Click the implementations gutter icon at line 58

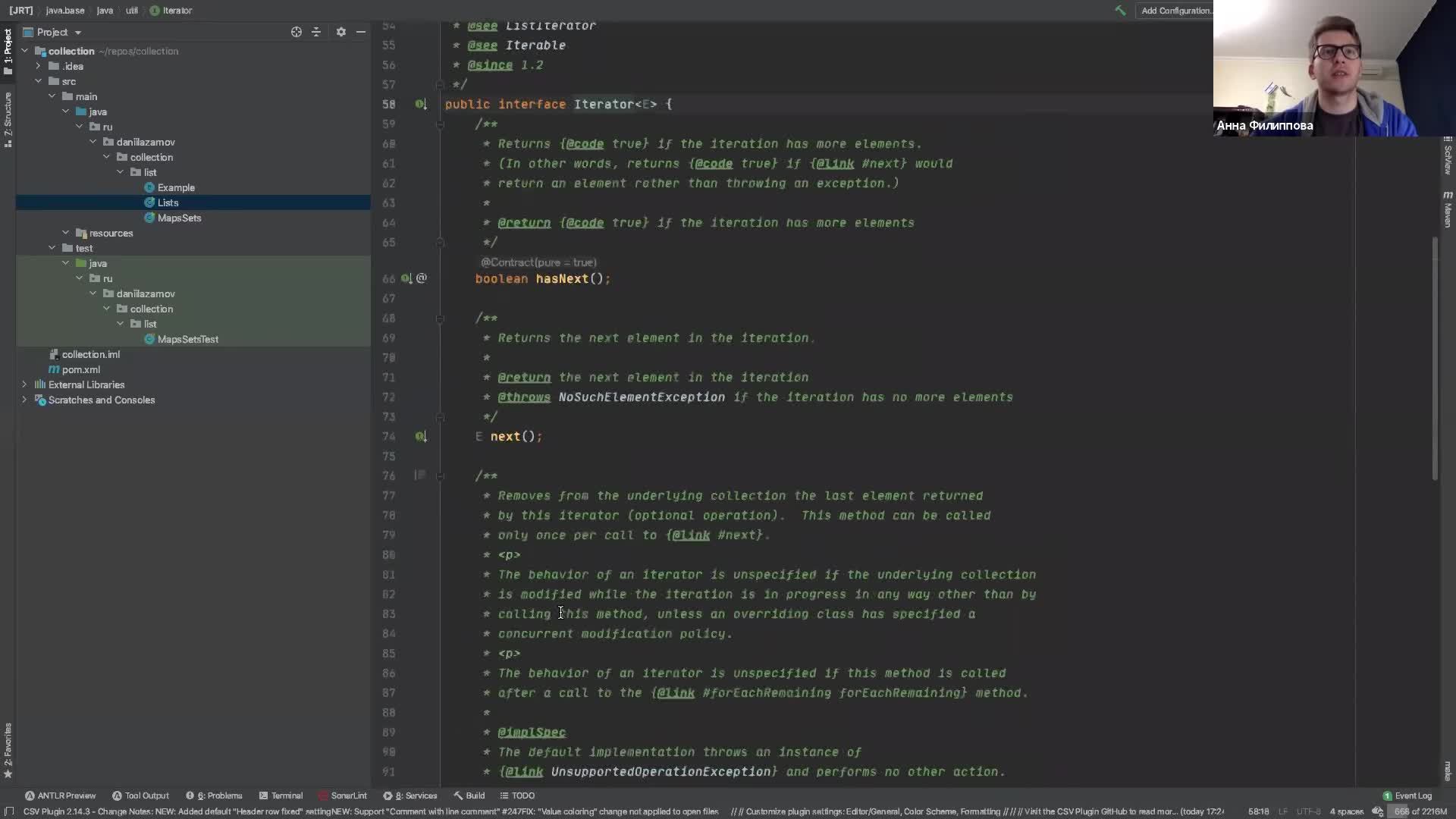[x=421, y=104]
